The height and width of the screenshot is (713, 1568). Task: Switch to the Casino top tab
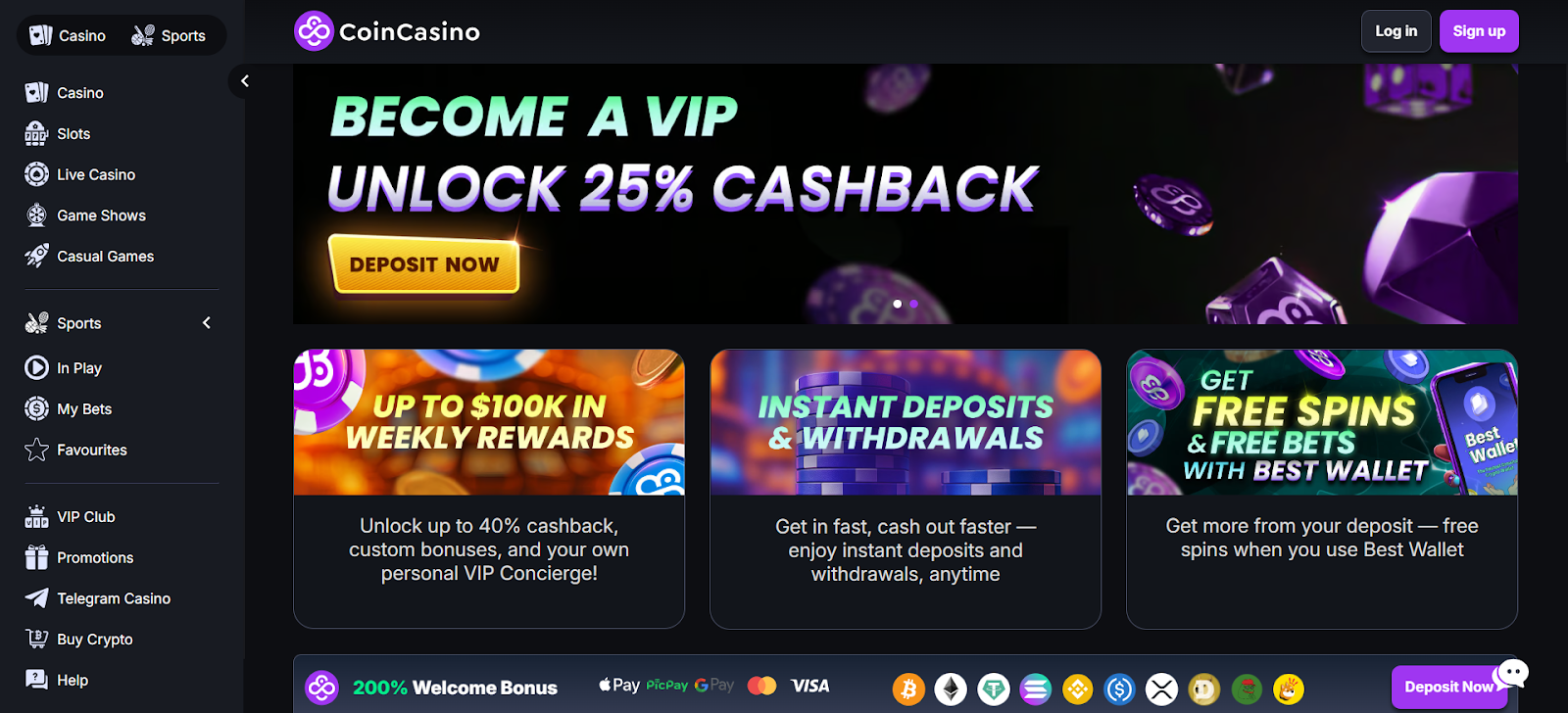coord(68,35)
